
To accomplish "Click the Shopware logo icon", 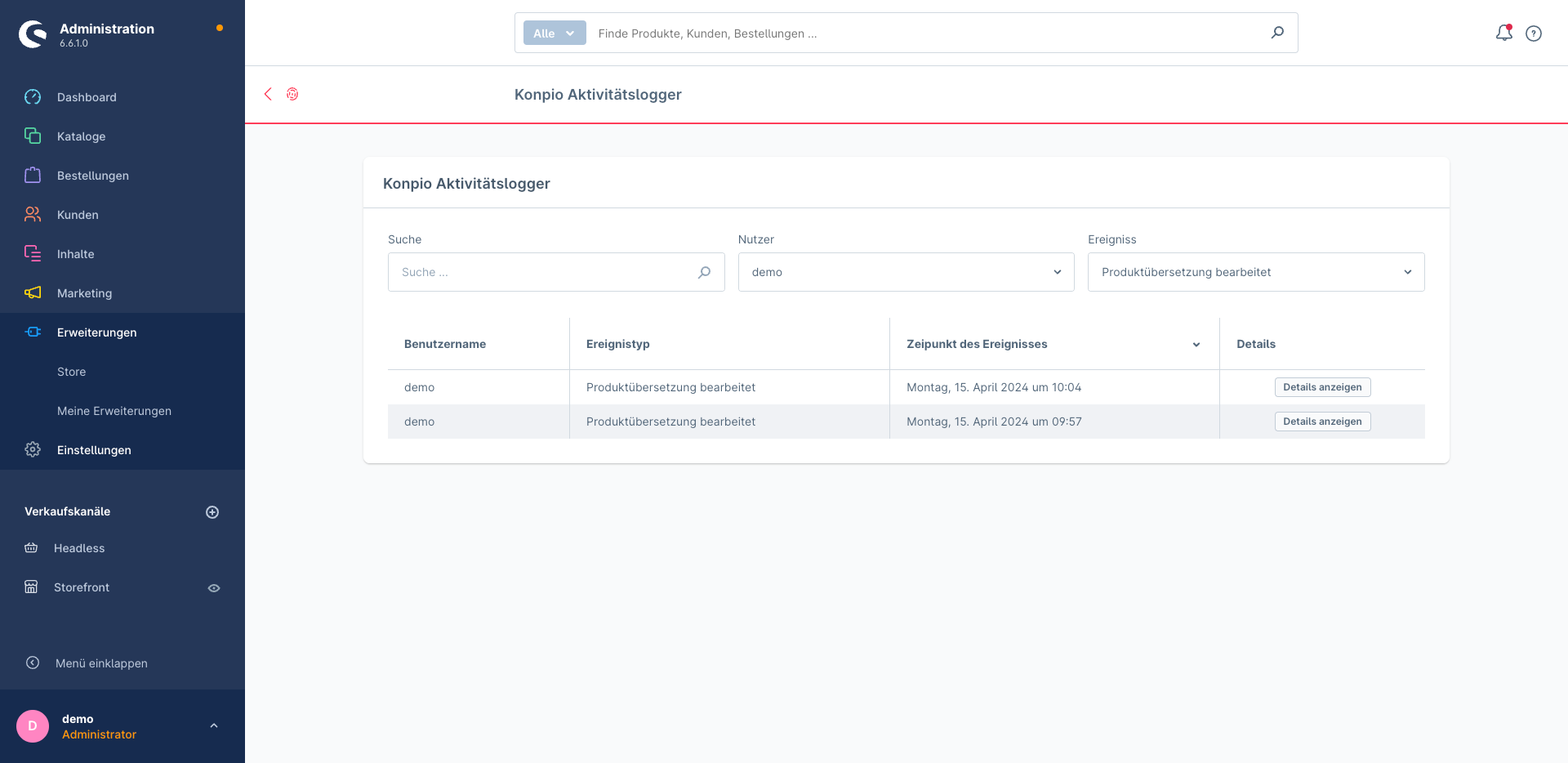I will (x=33, y=33).
